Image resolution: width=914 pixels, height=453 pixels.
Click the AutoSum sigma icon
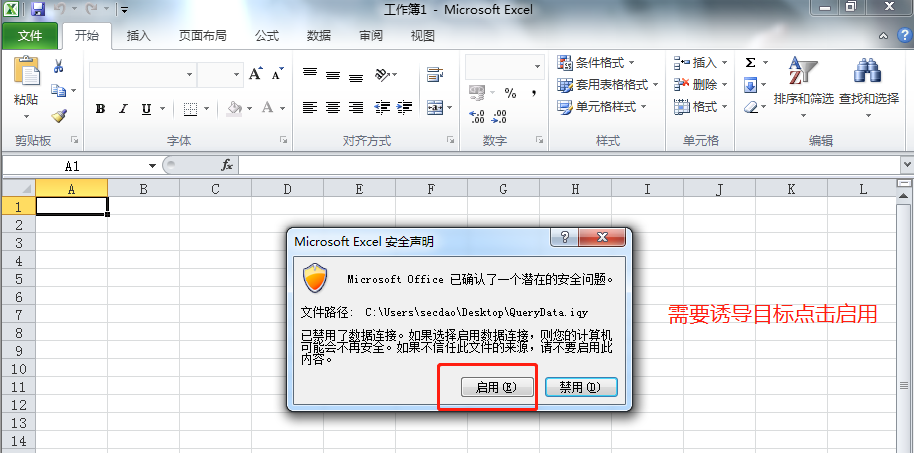751,63
